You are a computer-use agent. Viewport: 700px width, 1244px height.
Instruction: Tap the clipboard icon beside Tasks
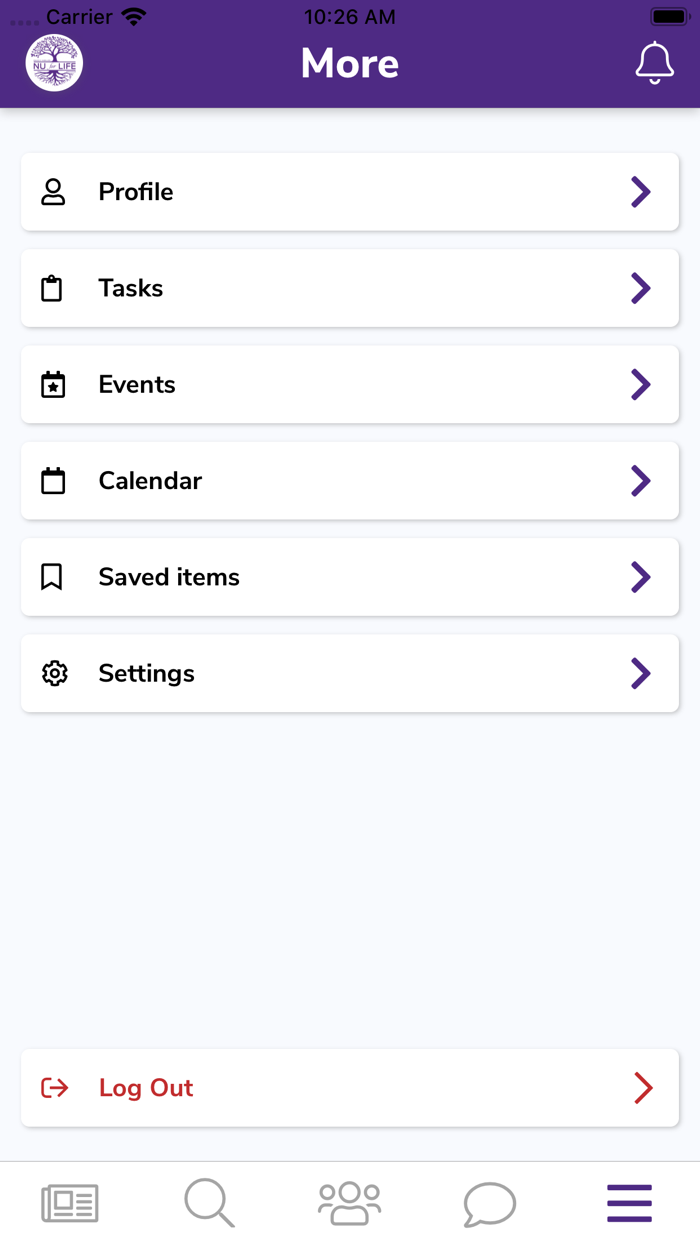point(52,289)
